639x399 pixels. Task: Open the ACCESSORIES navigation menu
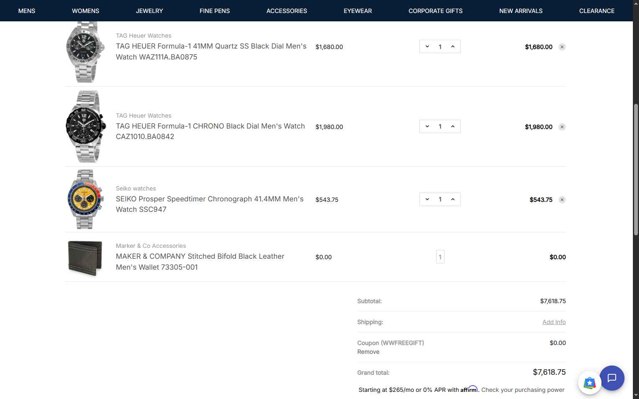click(286, 11)
